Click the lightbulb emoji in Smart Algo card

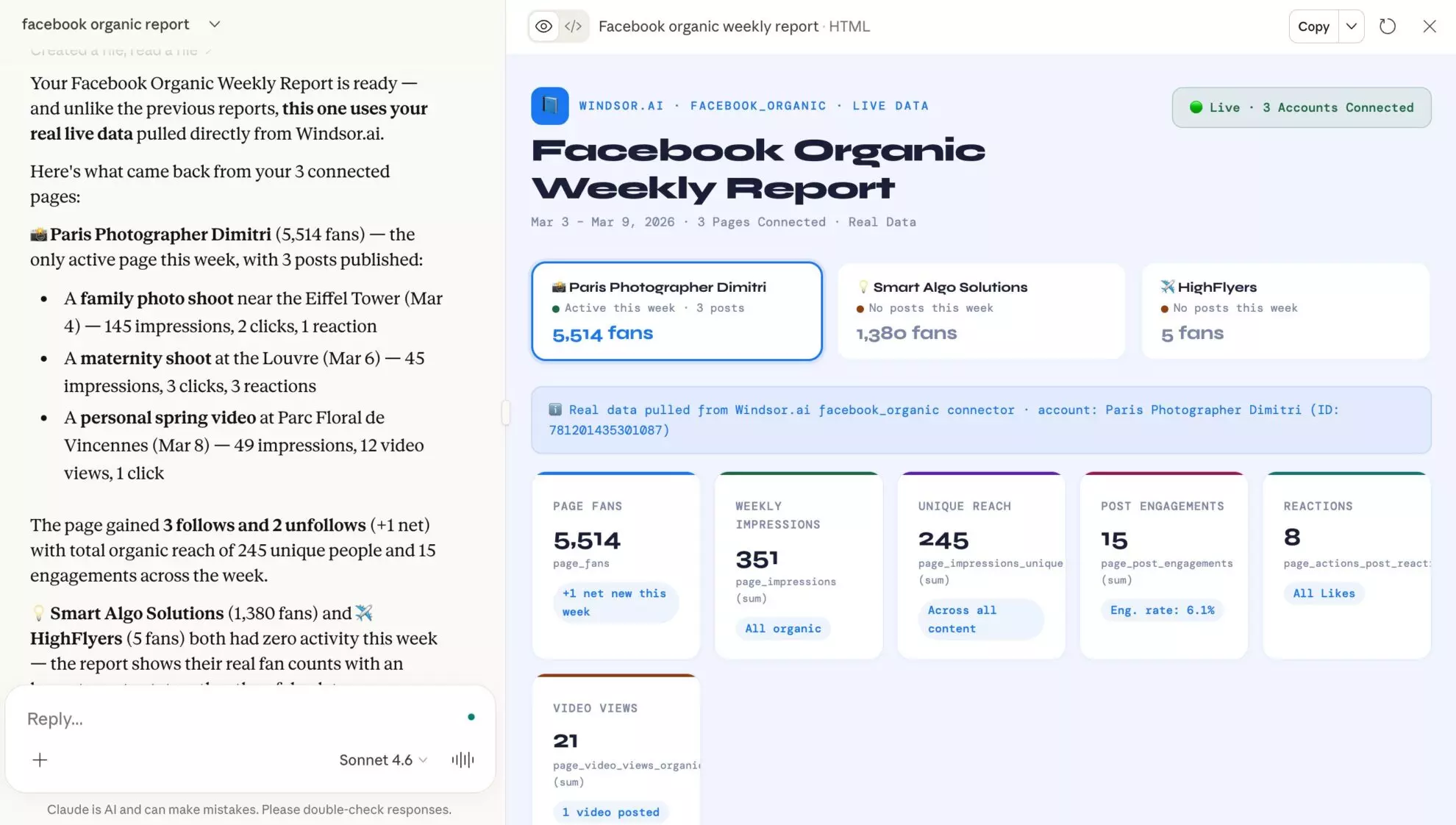tap(863, 287)
